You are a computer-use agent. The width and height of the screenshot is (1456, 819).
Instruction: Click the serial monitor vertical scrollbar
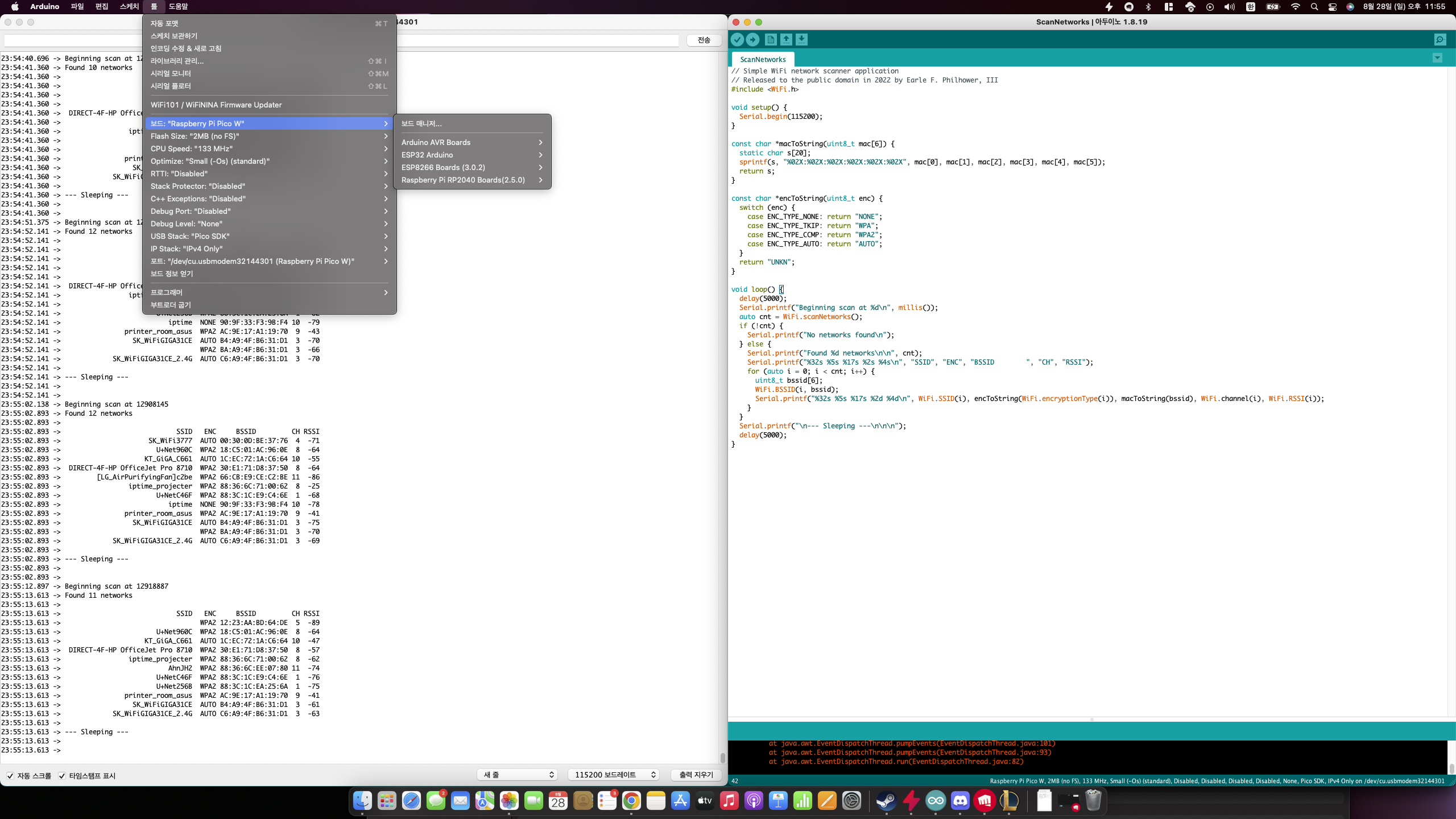coord(722,758)
